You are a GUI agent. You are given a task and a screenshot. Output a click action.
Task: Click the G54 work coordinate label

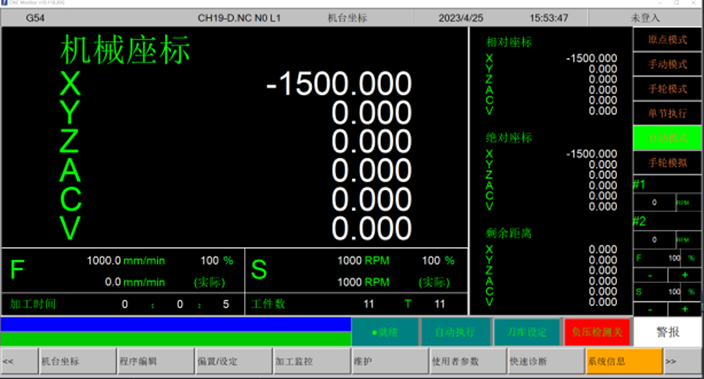click(35, 18)
